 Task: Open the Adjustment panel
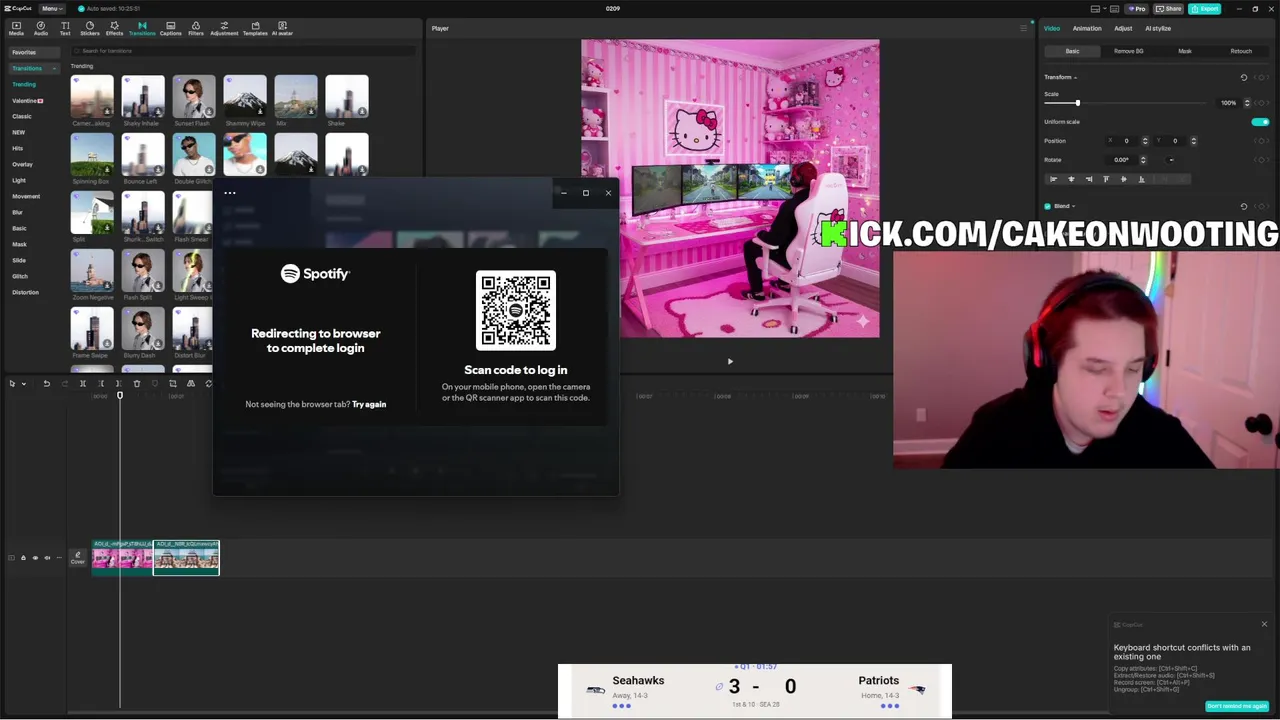pyautogui.click(x=224, y=28)
